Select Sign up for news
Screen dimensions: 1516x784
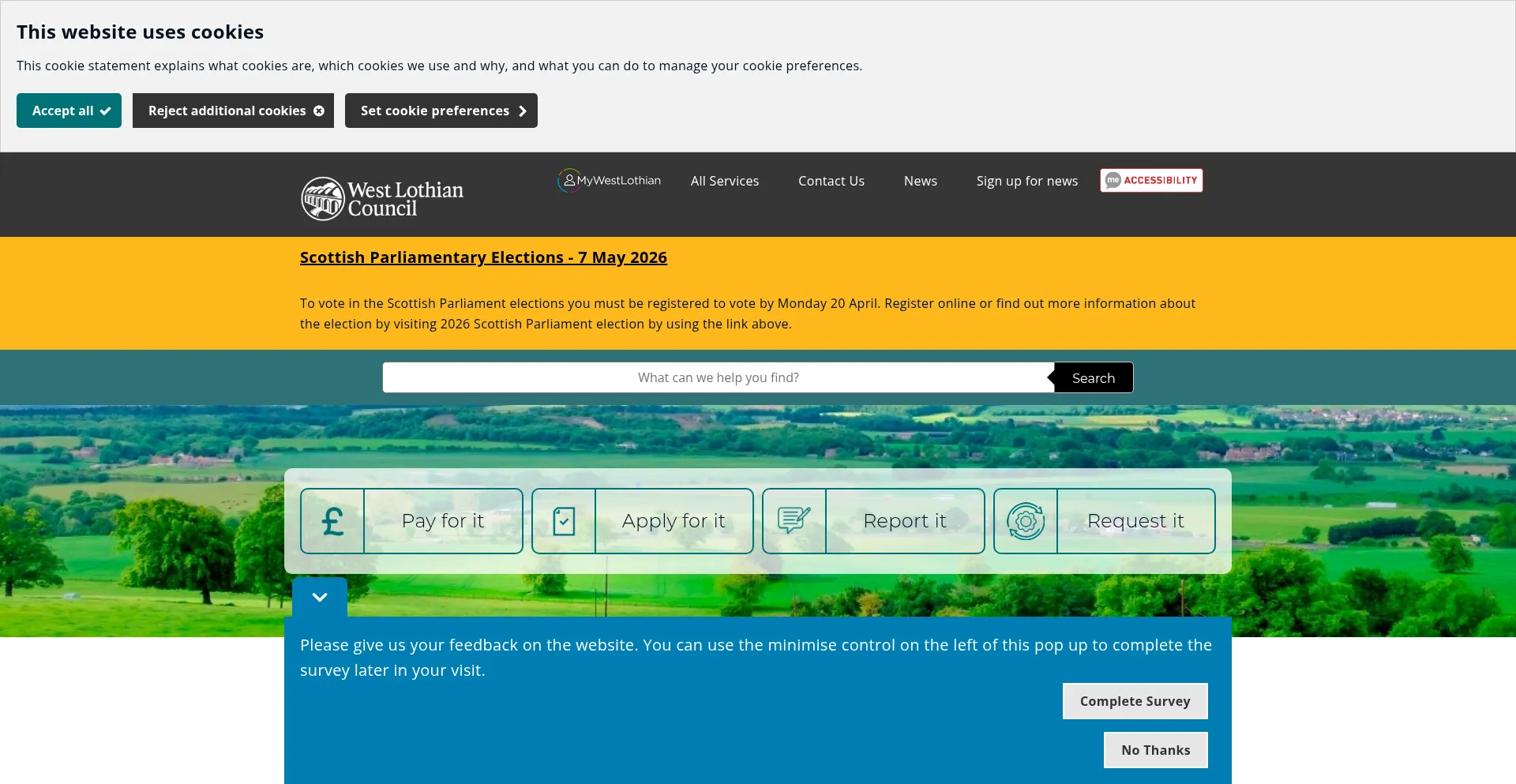(1027, 181)
